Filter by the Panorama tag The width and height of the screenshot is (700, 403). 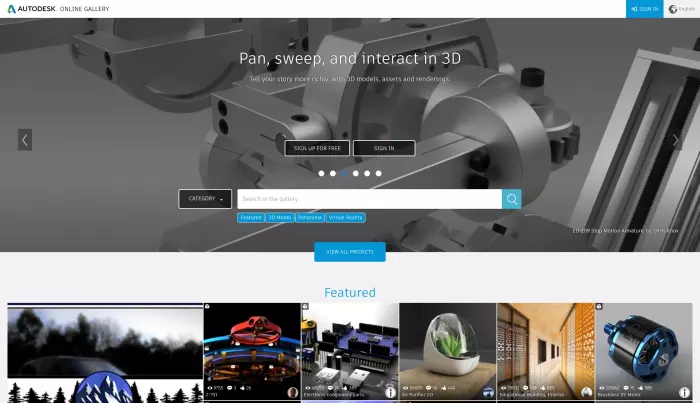(310, 218)
